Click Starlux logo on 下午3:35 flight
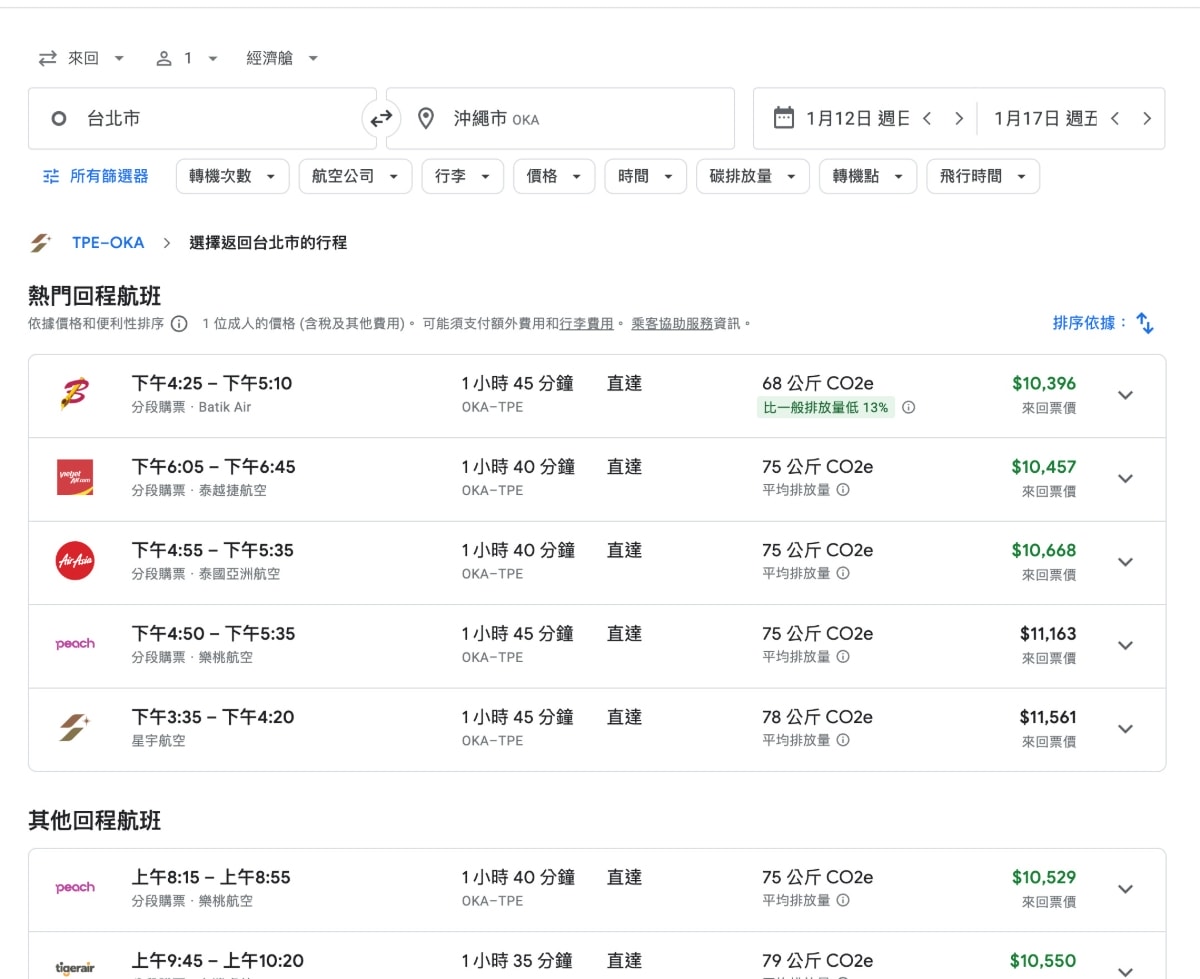The width and height of the screenshot is (1200, 979). (x=75, y=729)
